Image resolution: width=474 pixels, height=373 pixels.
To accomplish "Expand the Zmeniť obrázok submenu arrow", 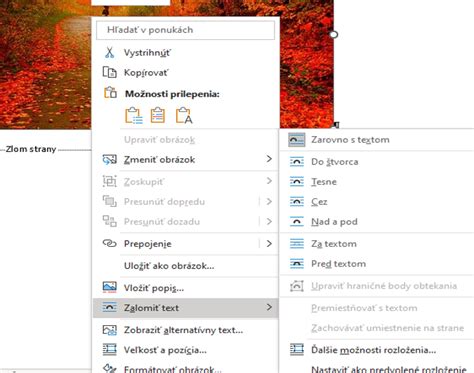I will [x=269, y=159].
